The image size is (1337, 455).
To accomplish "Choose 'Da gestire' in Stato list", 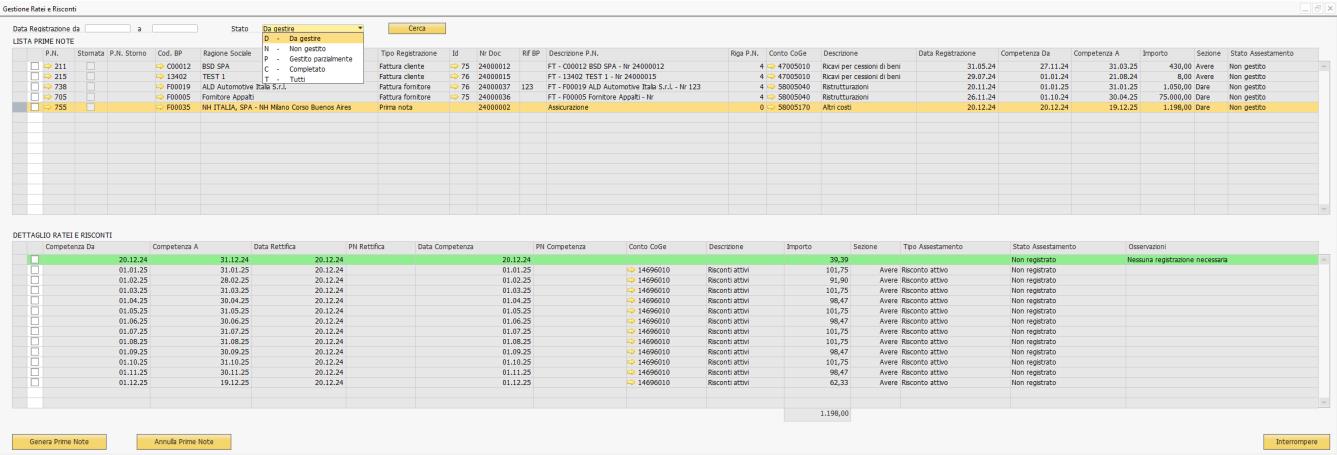I will tap(313, 37).
